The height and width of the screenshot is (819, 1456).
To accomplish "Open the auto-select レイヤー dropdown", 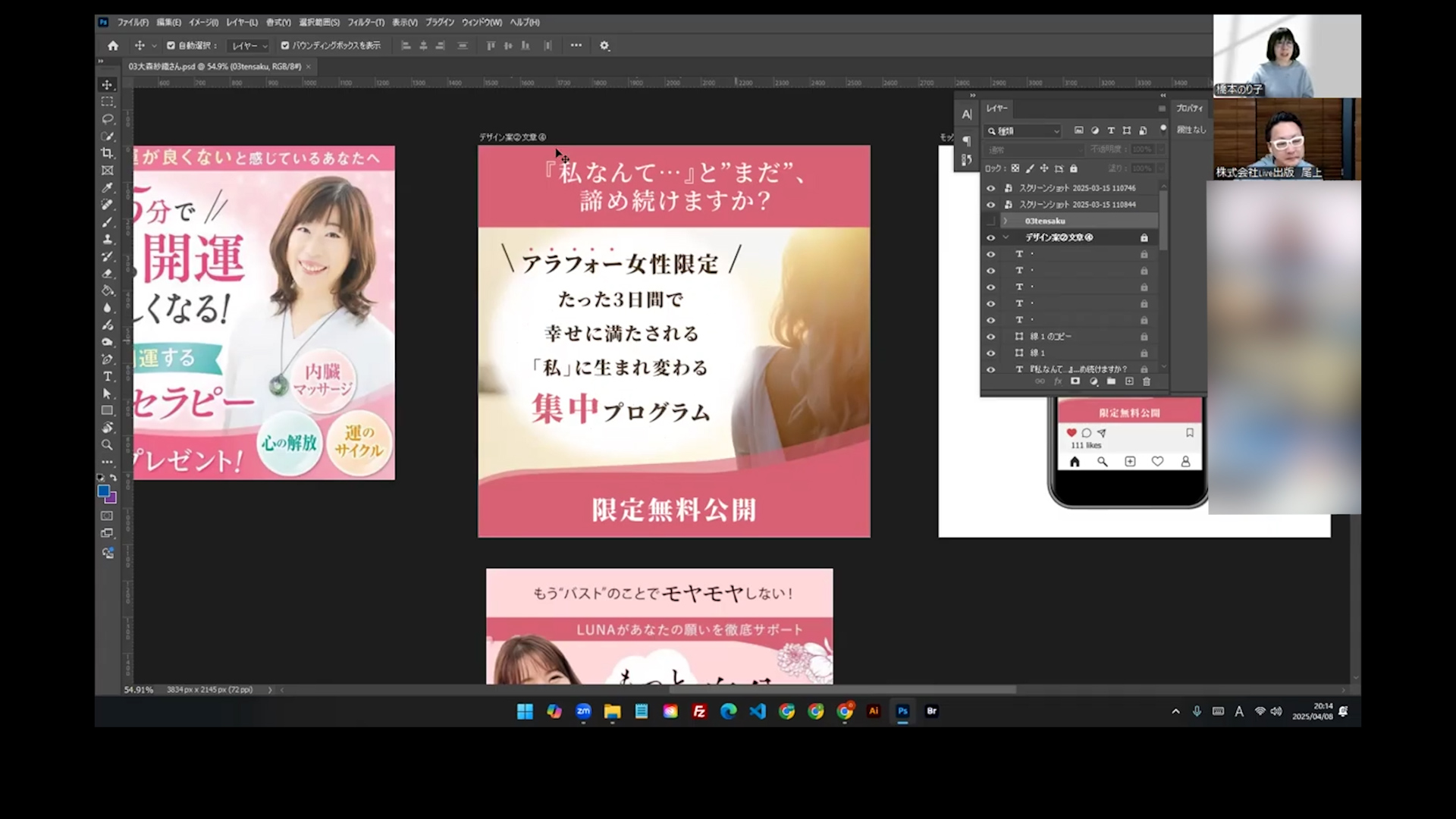I will click(249, 45).
